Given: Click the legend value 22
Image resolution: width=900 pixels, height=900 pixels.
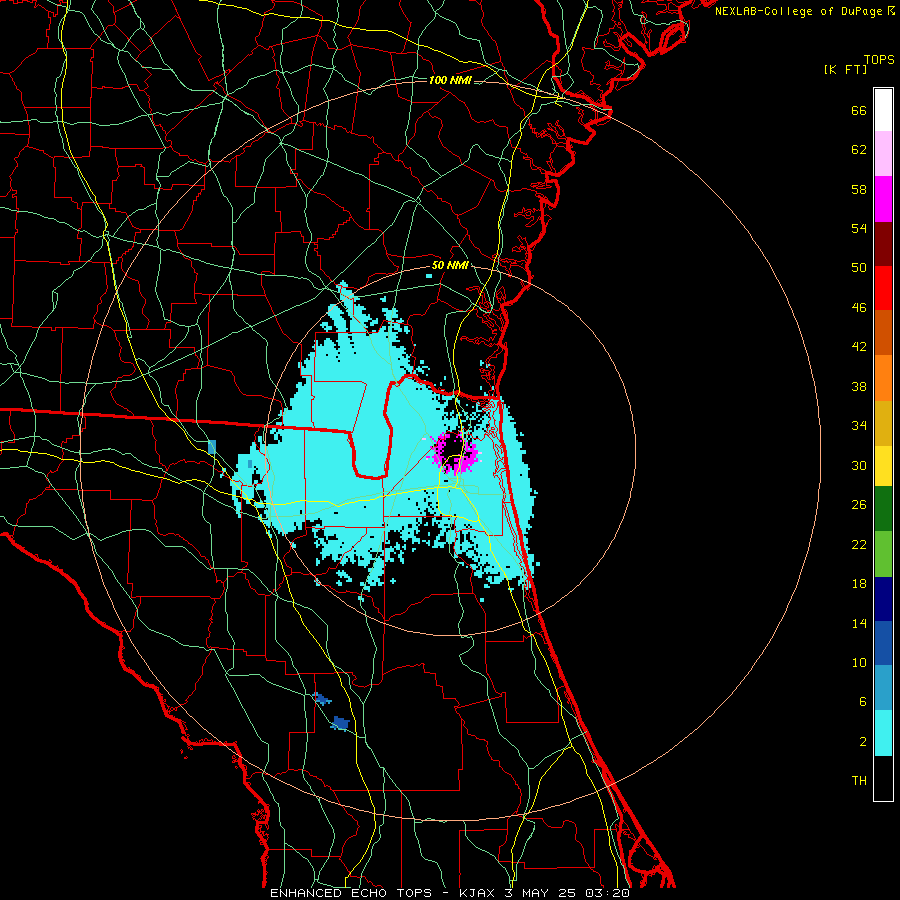Looking at the screenshot, I should point(859,545).
